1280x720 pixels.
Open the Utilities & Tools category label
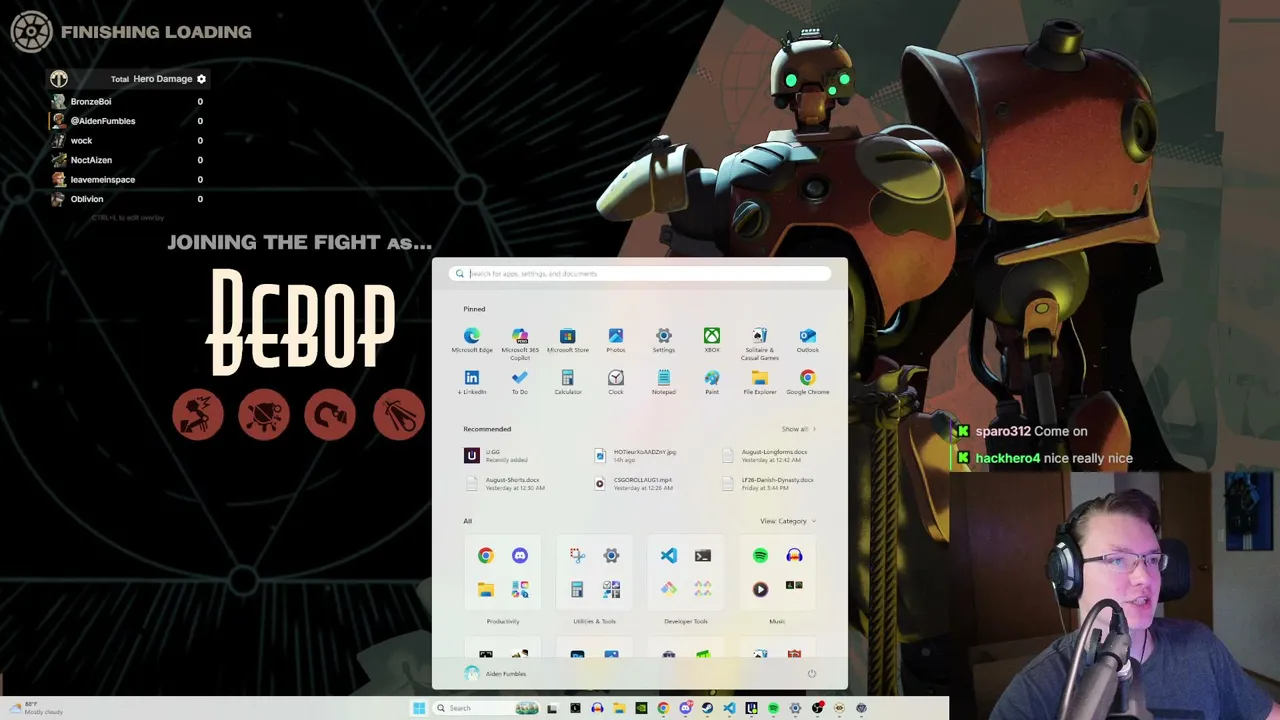pos(594,622)
